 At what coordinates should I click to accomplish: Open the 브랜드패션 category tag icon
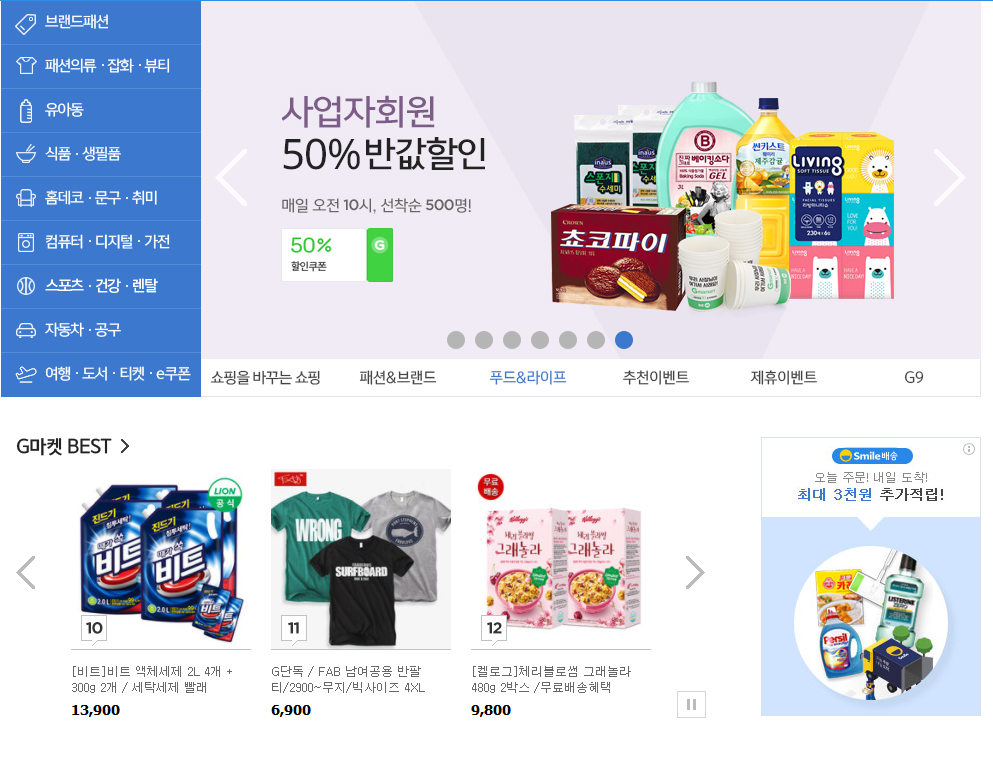tap(25, 23)
